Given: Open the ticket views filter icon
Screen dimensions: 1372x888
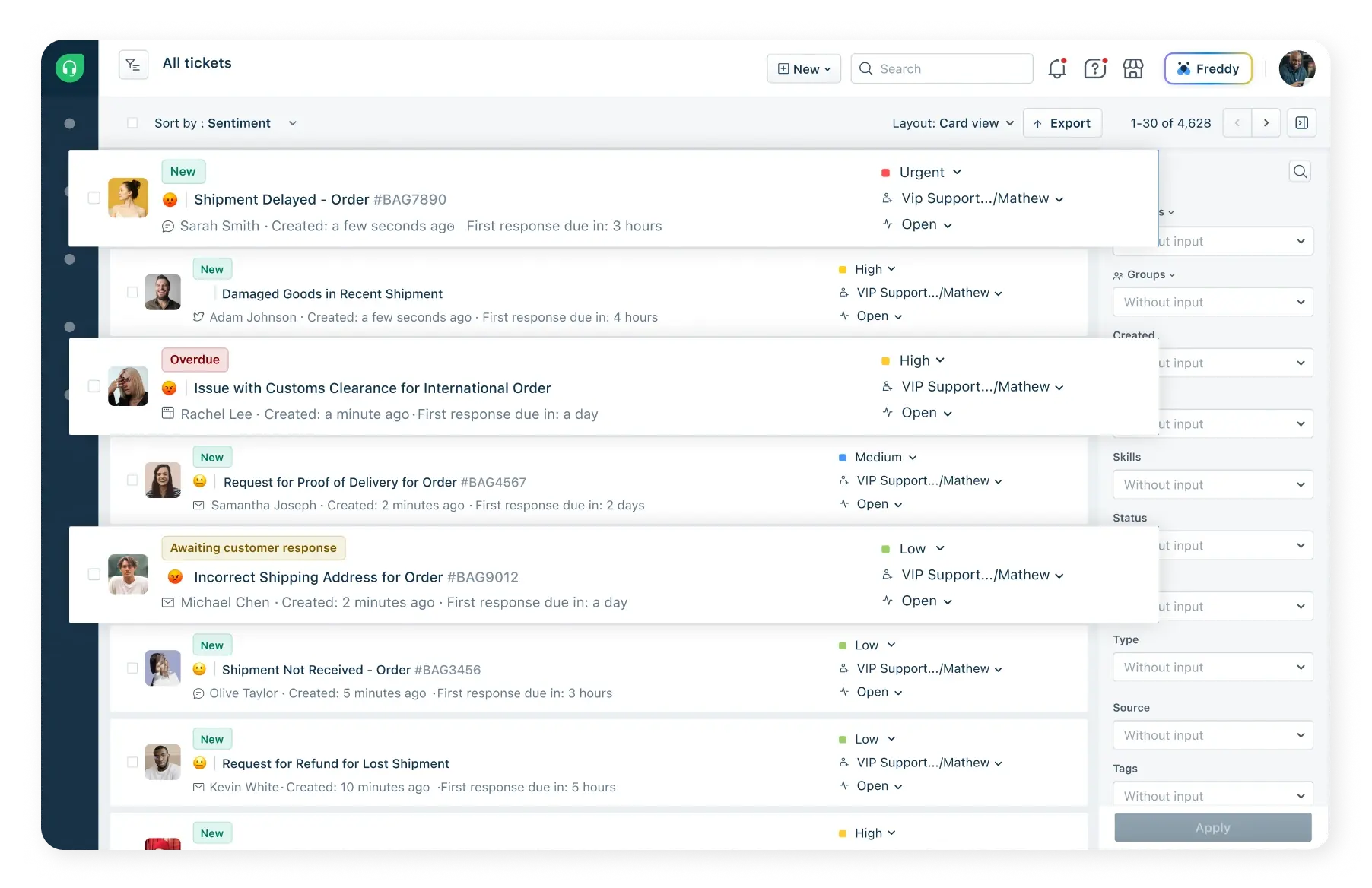Looking at the screenshot, I should pyautogui.click(x=133, y=65).
